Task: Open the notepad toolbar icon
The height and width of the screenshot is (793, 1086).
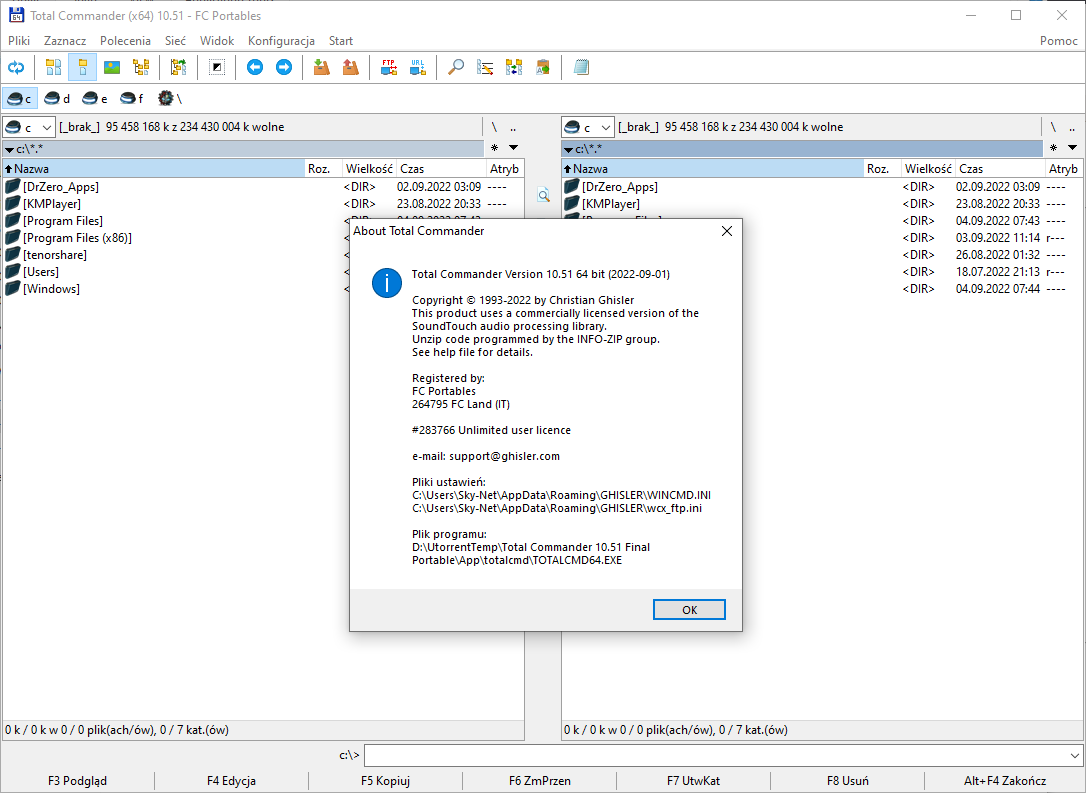Action: (x=581, y=67)
